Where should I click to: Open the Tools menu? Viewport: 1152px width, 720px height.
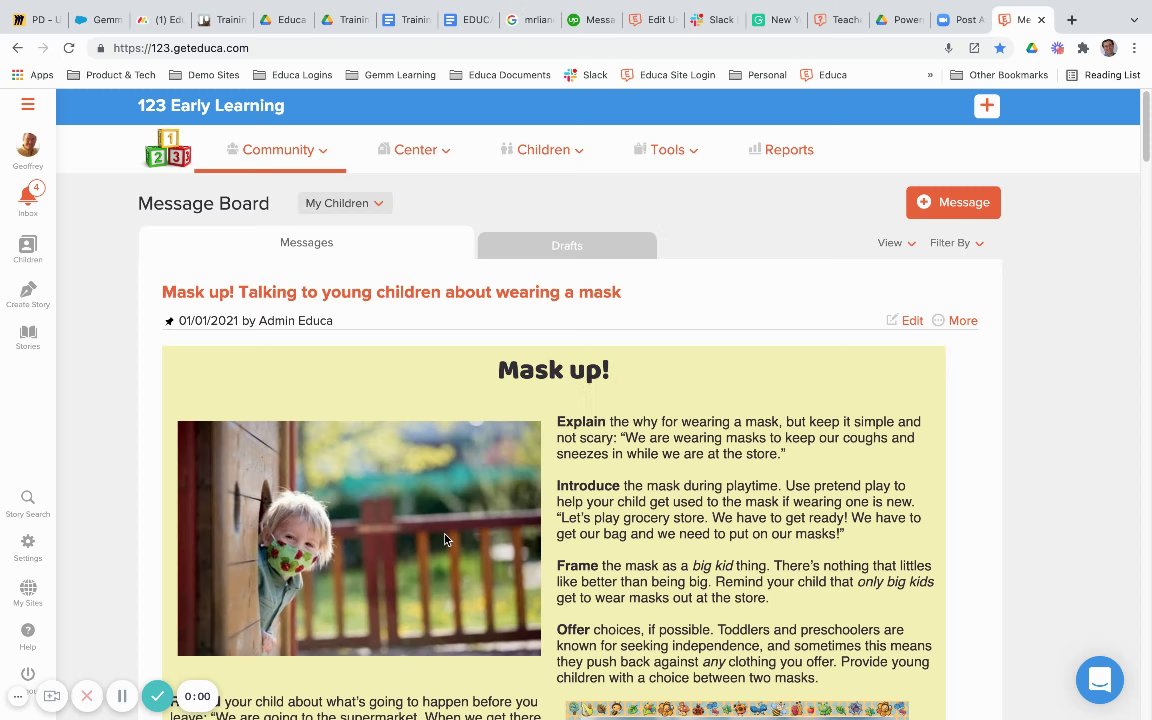click(x=666, y=150)
